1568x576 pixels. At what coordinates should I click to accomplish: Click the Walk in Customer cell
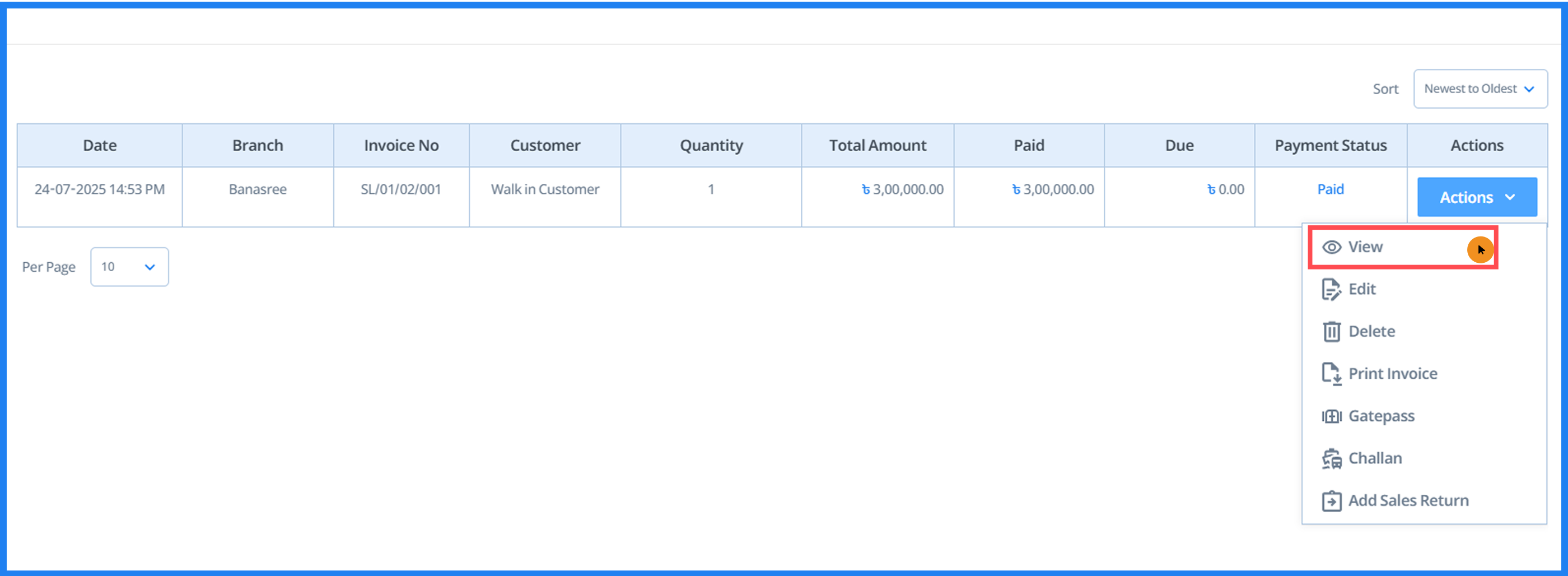[544, 189]
